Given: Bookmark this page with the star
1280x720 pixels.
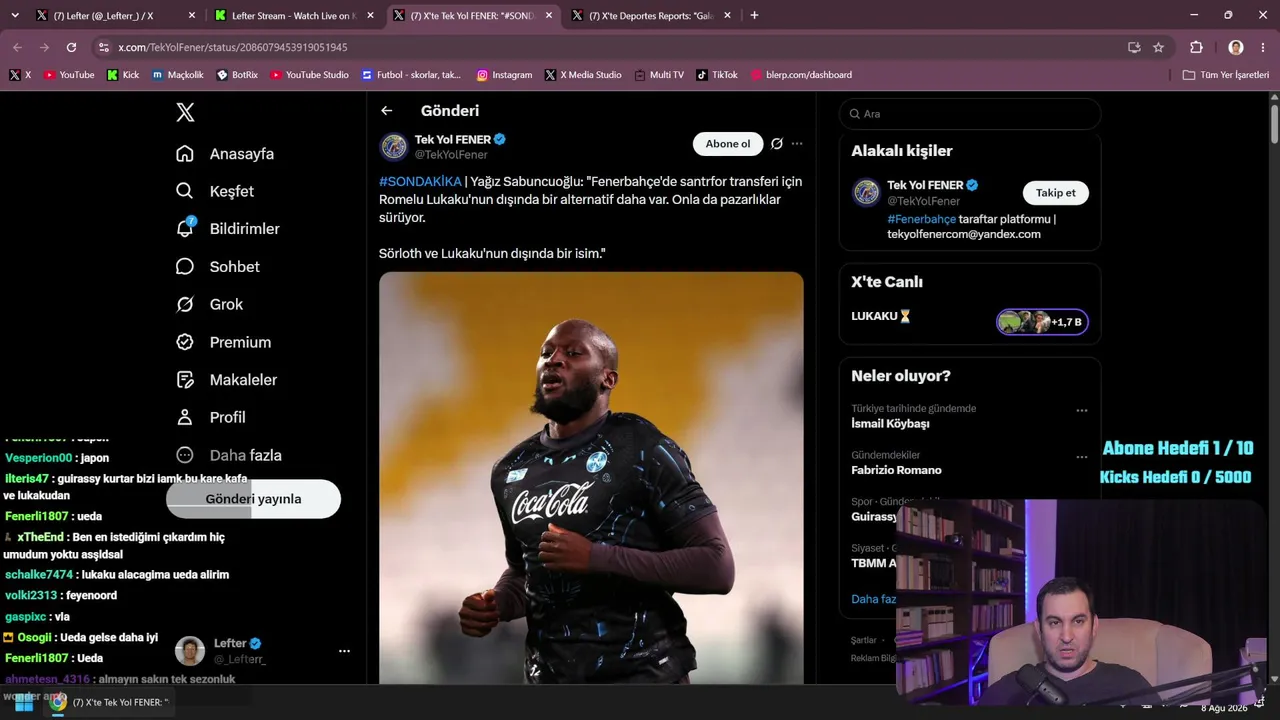Looking at the screenshot, I should coord(1158,47).
